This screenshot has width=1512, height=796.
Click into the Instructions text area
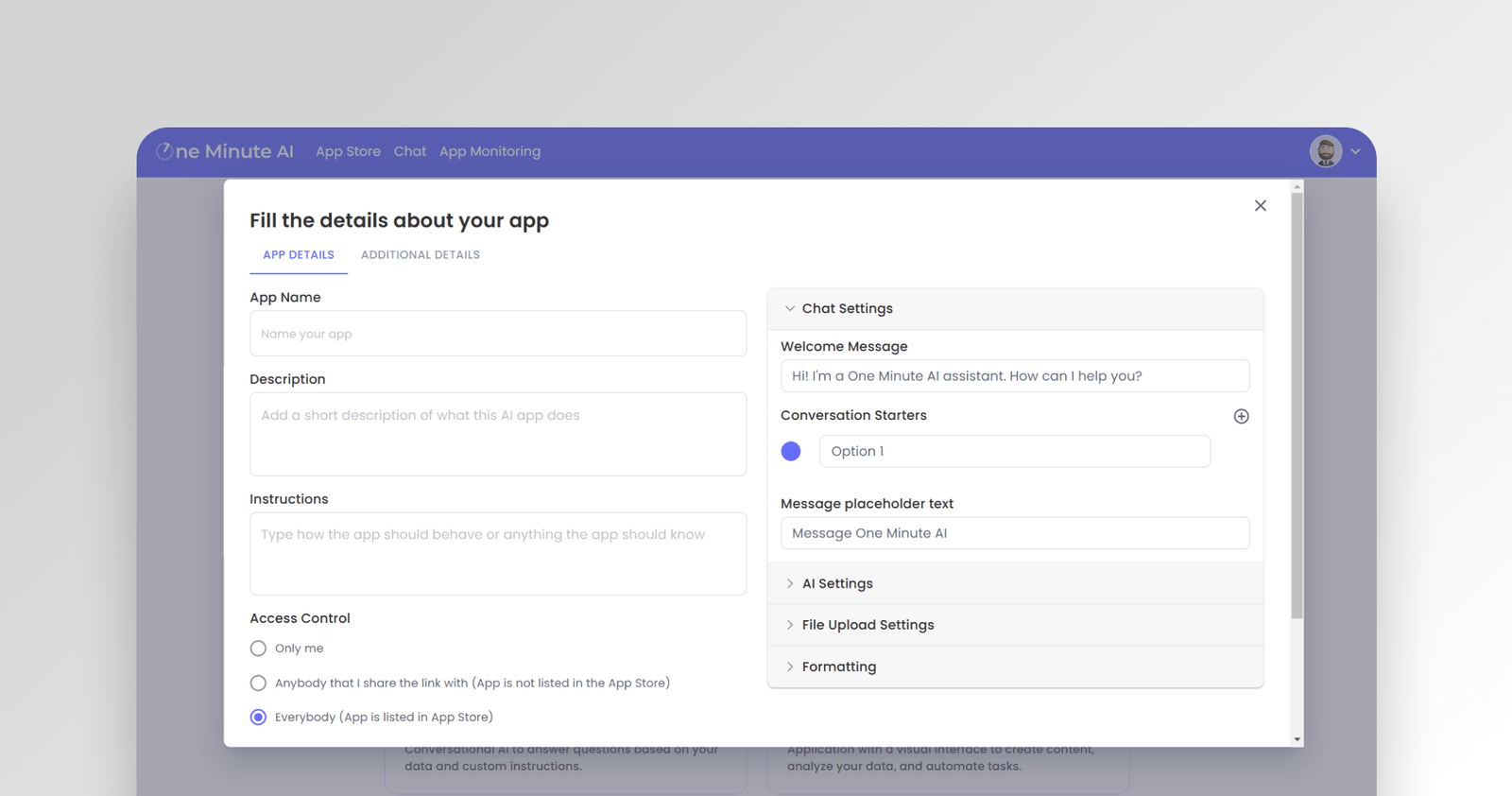click(498, 554)
